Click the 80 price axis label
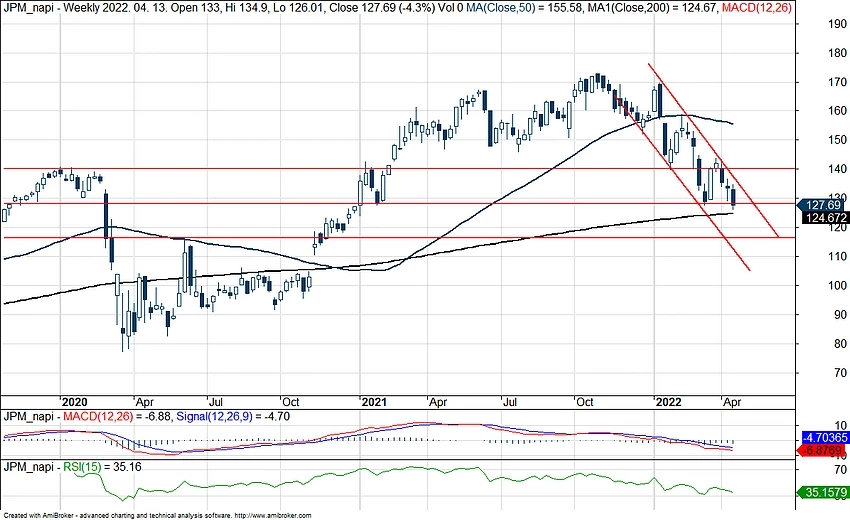The image size is (850, 520). pos(840,344)
